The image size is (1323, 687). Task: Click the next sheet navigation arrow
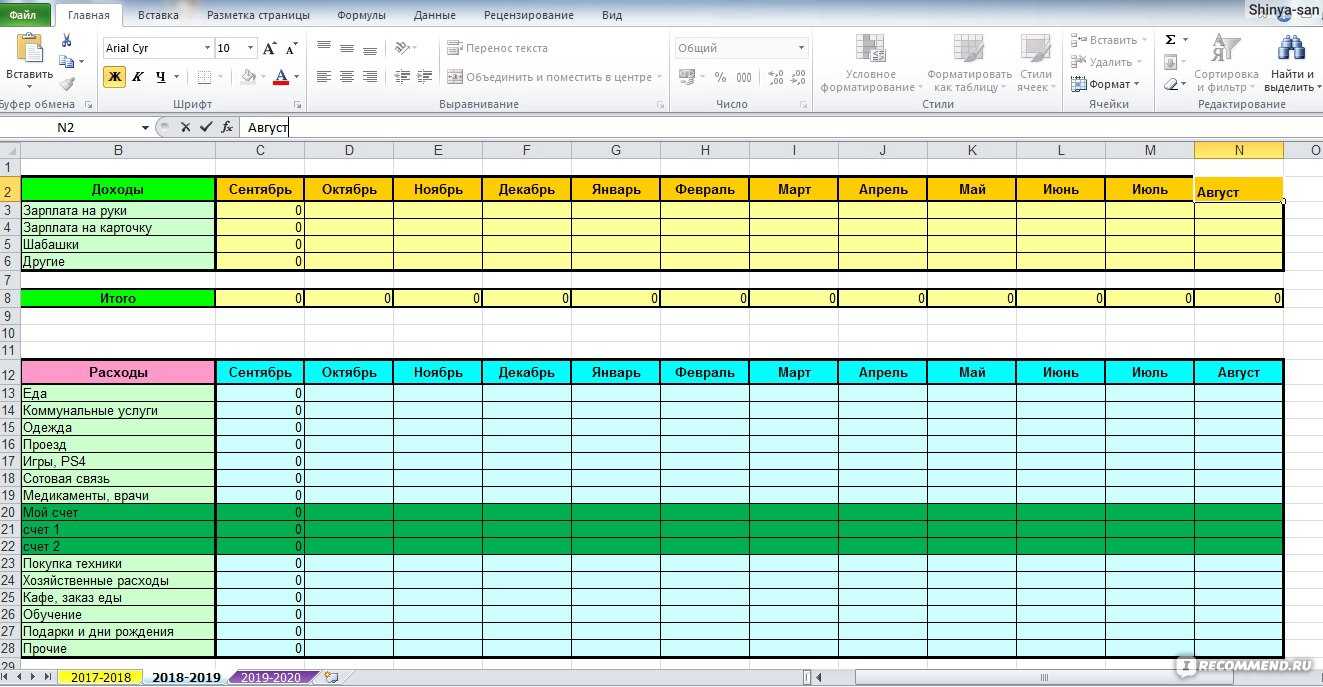coord(33,677)
